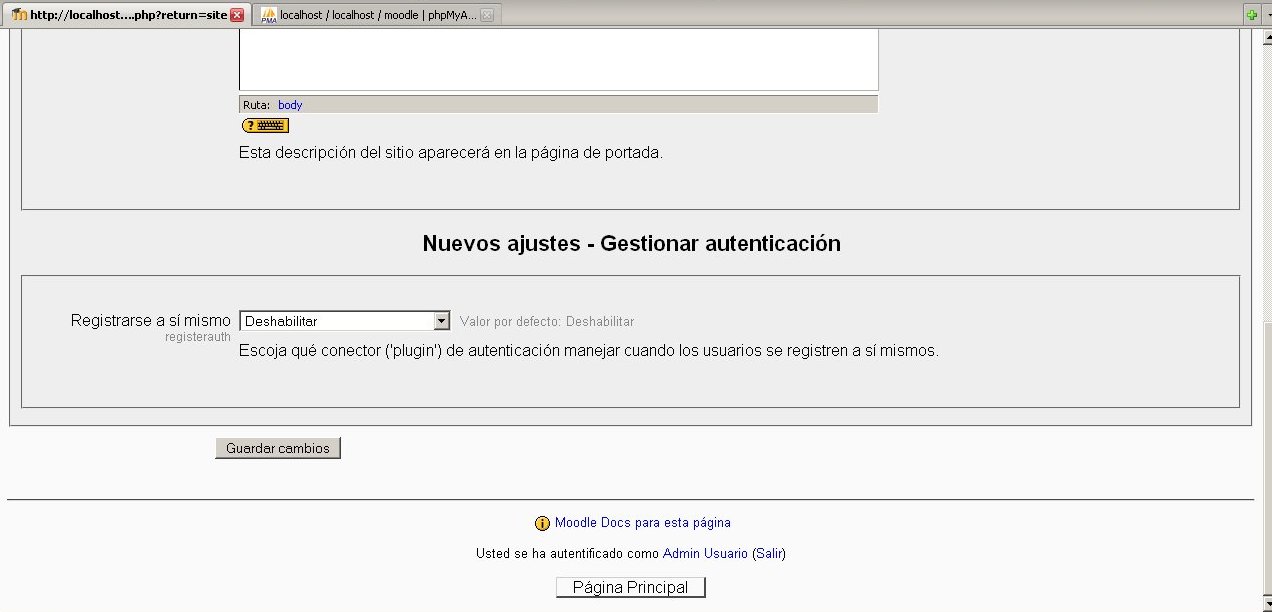Image resolution: width=1272 pixels, height=612 pixels.
Task: Open the Admin Usuario profile link
Action: click(x=704, y=553)
